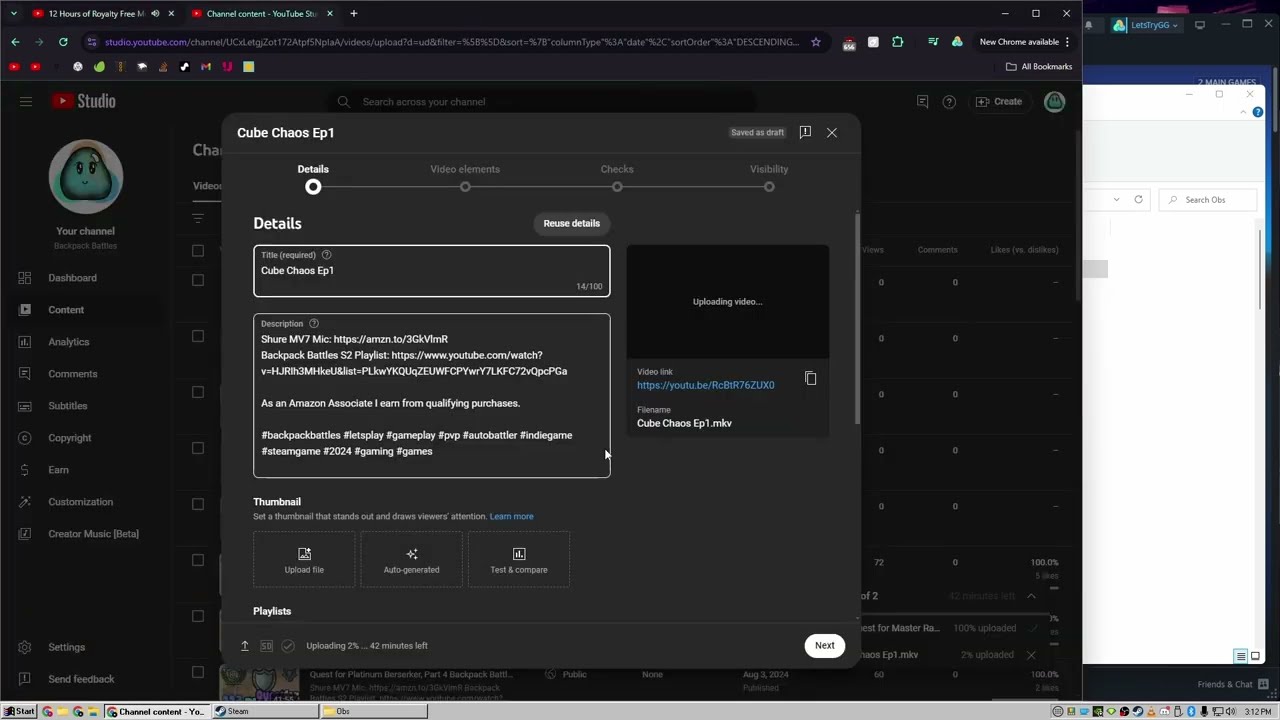Tick the select-all videos checkbox in header
Viewport: 1280px width, 720px height.
[x=198, y=250]
